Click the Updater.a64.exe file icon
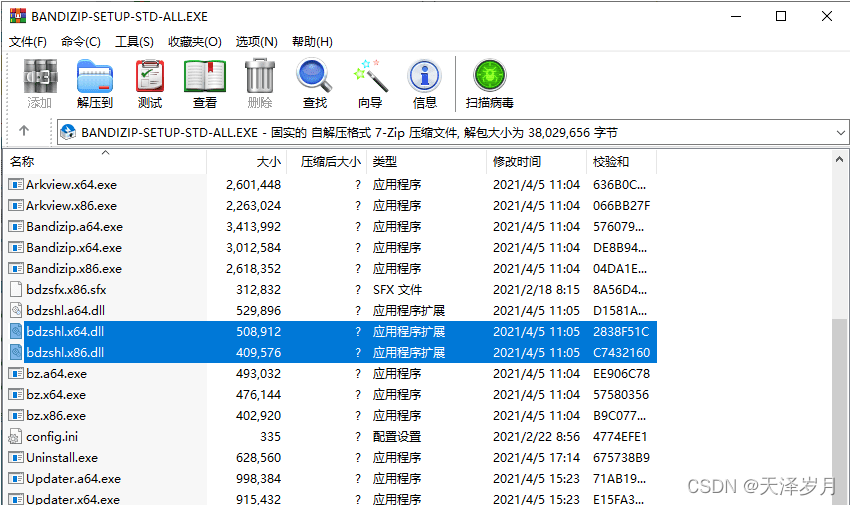The image size is (850, 505). (16, 479)
